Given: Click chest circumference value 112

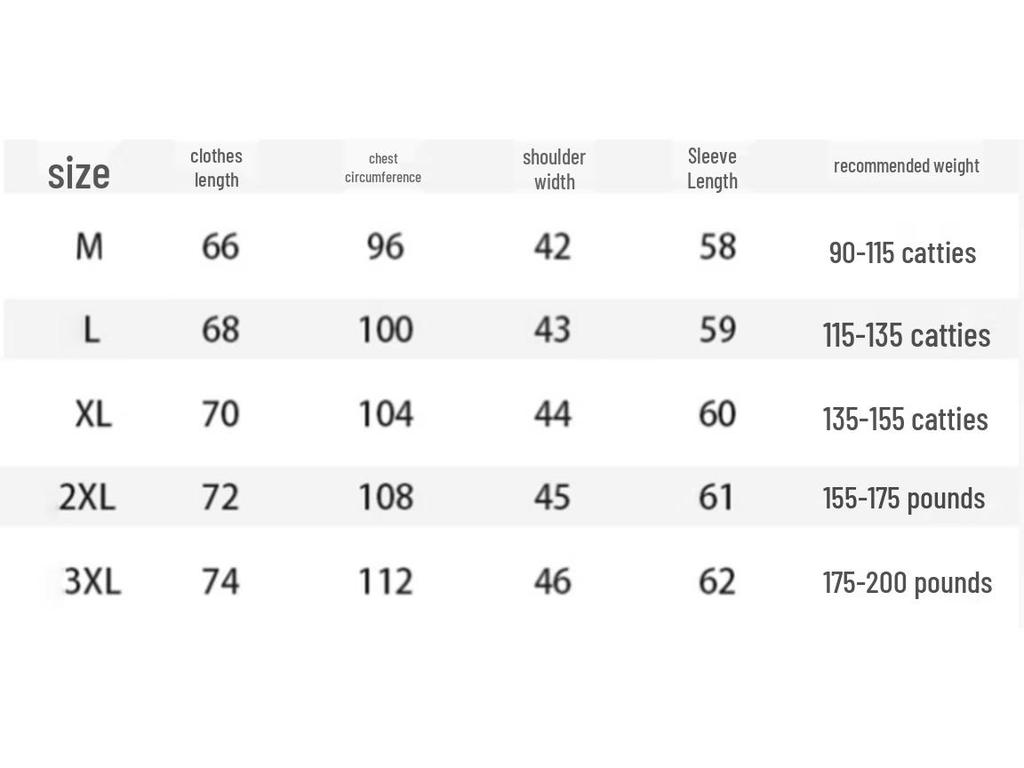Looking at the screenshot, I should pyautogui.click(x=385, y=581).
